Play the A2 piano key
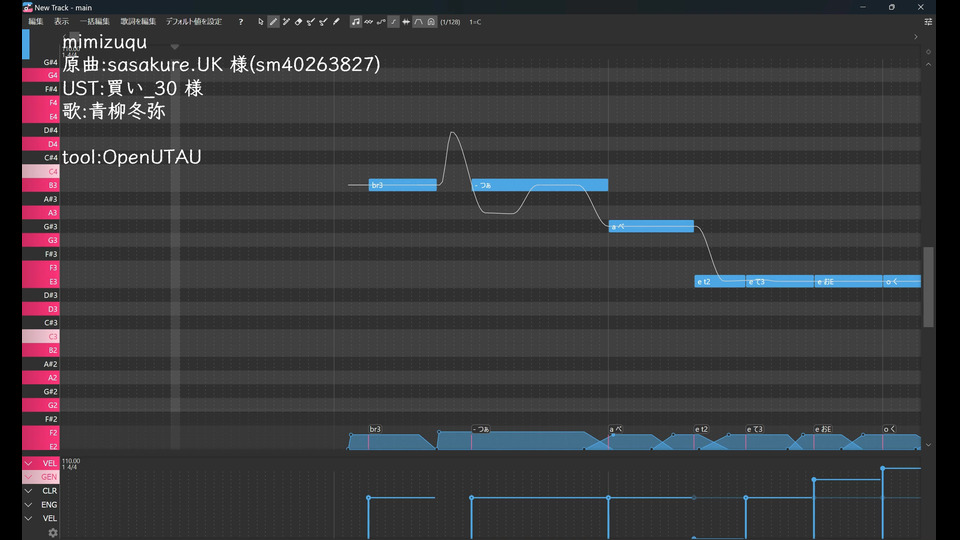Image resolution: width=960 pixels, height=540 pixels. 40,378
